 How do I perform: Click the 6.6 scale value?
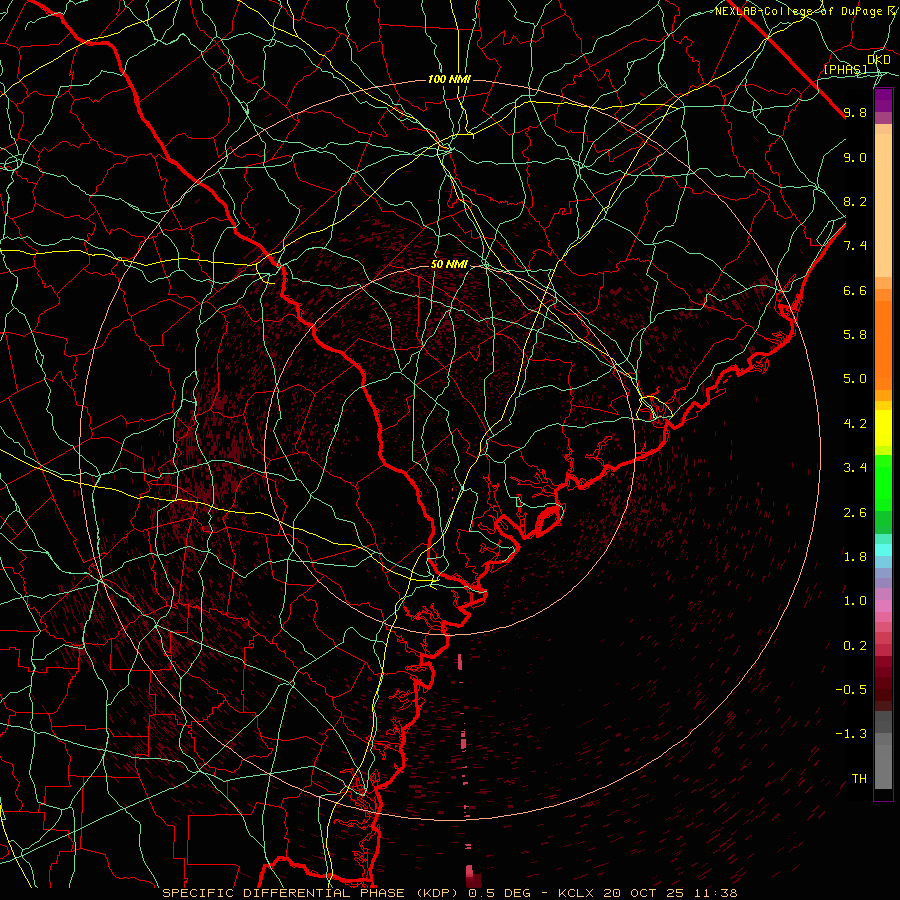855,290
